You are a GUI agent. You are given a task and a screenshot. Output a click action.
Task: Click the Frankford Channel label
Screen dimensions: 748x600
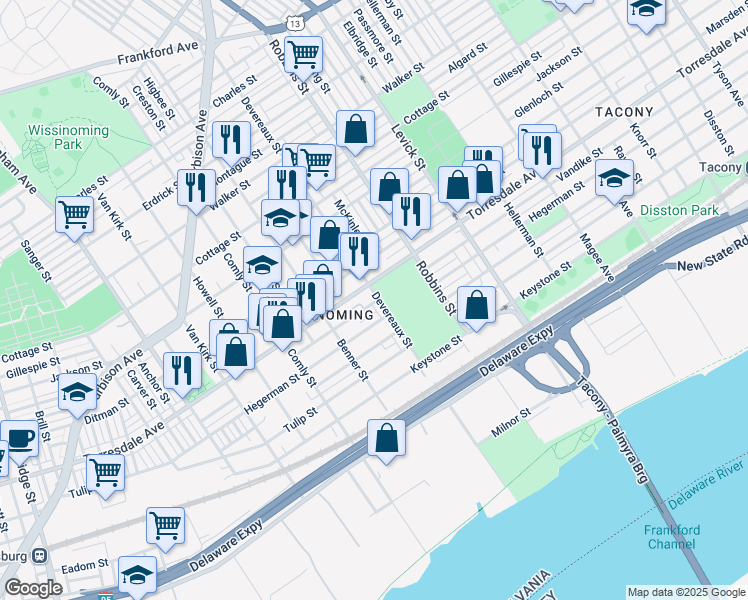pos(672,537)
